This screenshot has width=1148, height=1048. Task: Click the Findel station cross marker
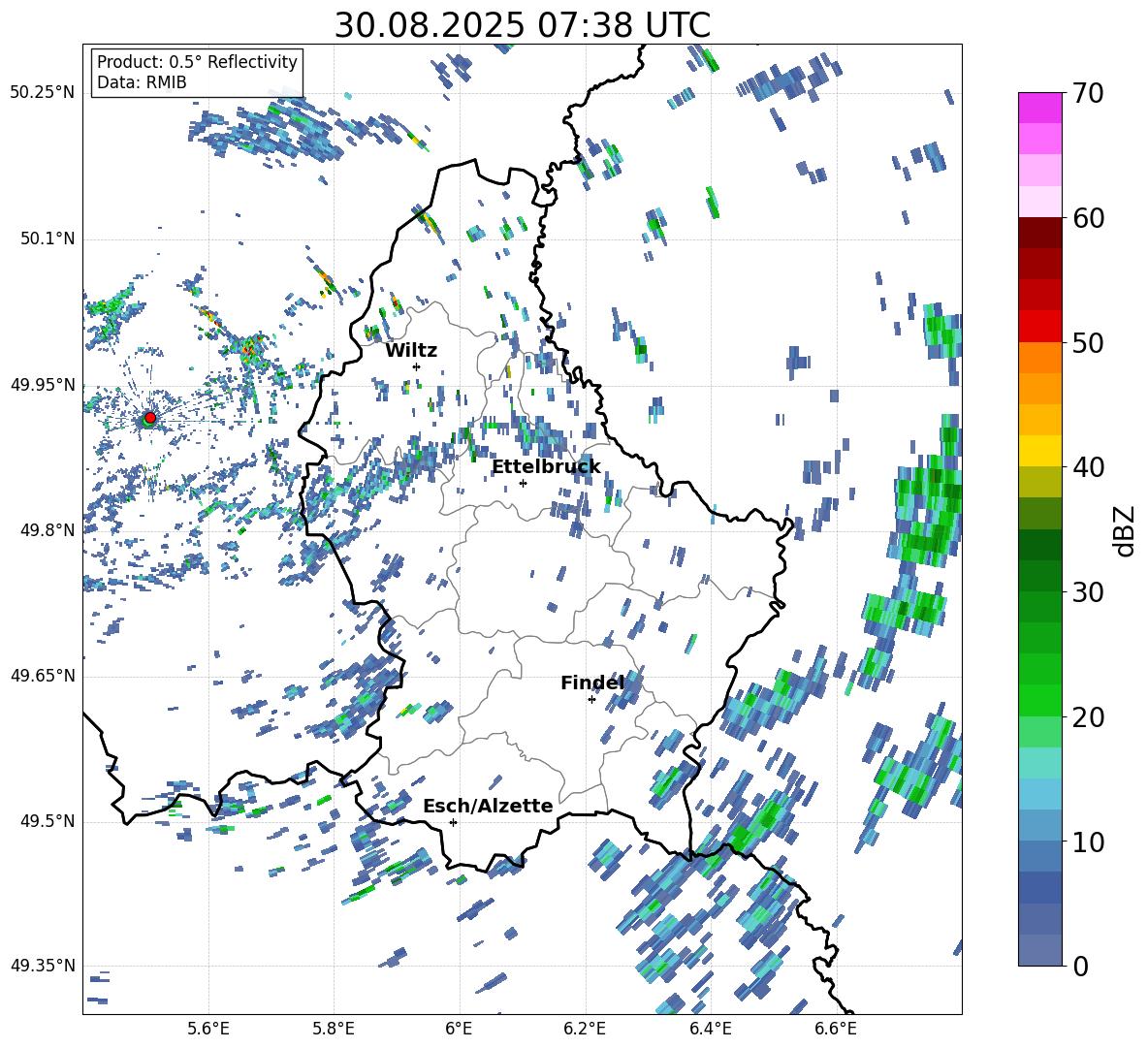tap(591, 700)
